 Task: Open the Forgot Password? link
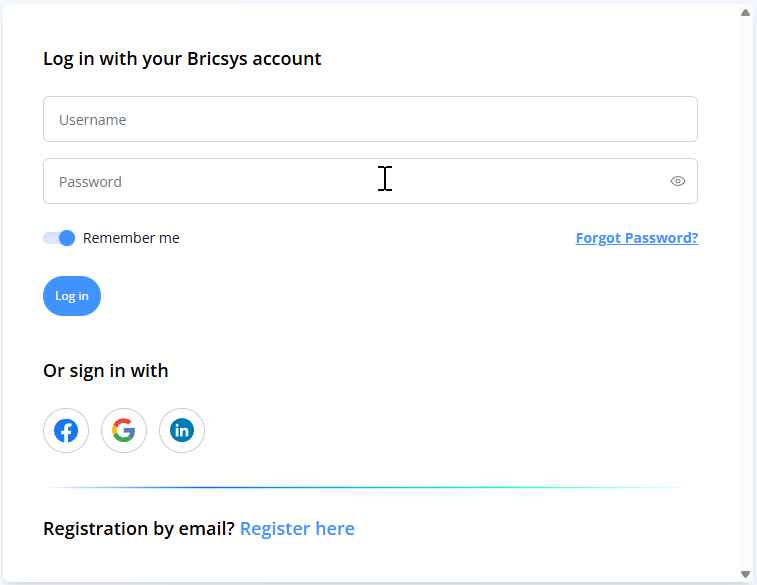(637, 238)
